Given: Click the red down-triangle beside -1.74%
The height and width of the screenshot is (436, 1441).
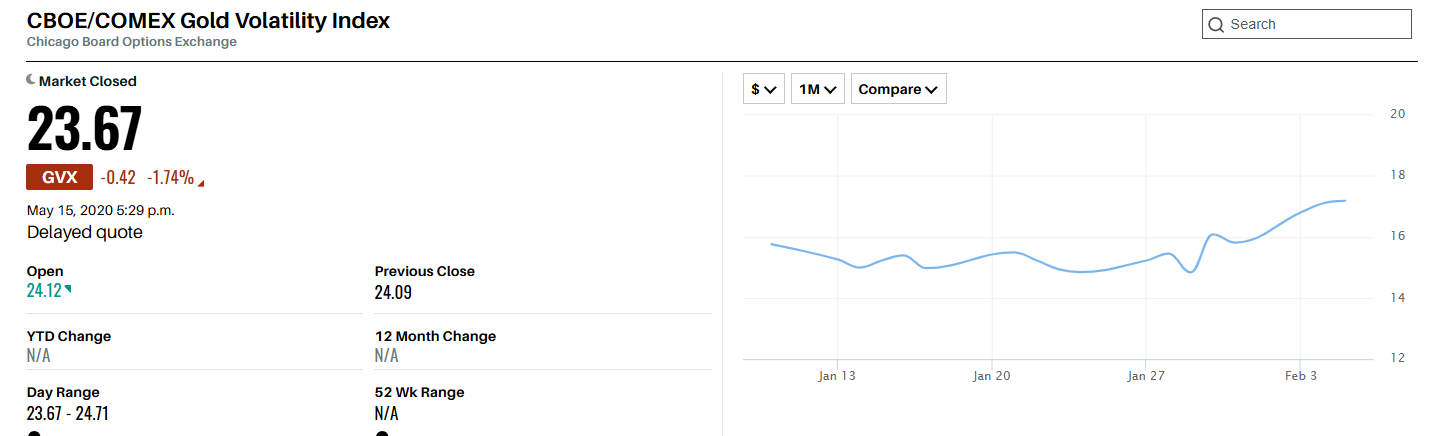Looking at the screenshot, I should click(202, 183).
